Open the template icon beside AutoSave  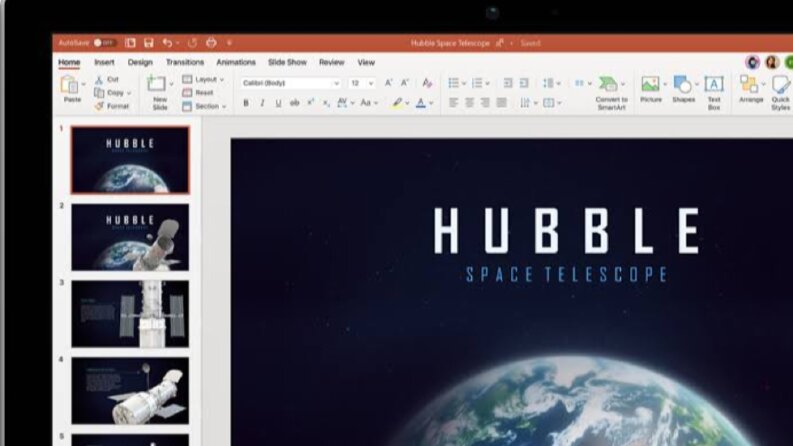point(130,43)
